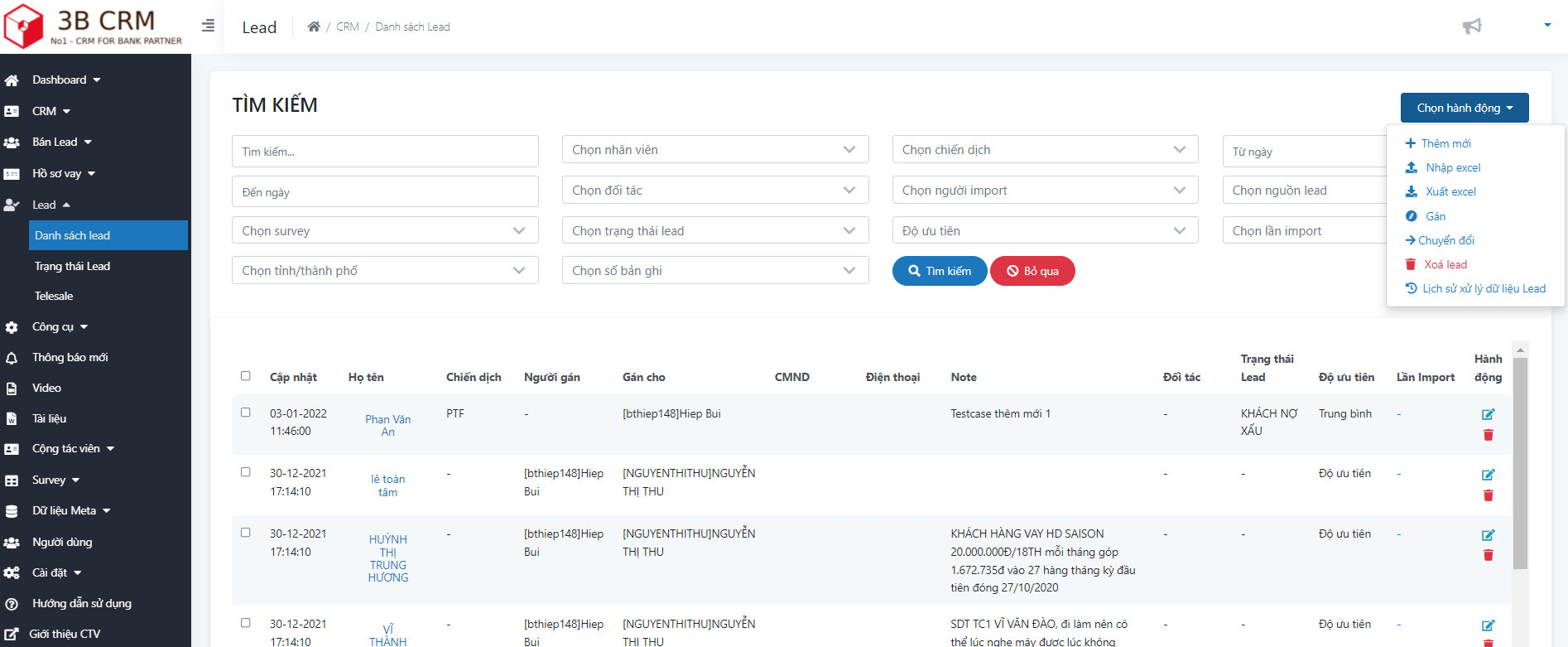Choose Nhập excel from action menu
The width and height of the screenshot is (1568, 647).
pyautogui.click(x=1452, y=167)
